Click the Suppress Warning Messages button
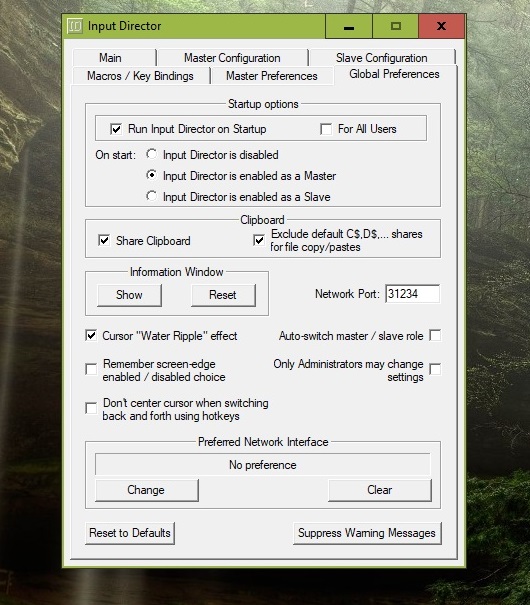Viewport: 530px width, 605px height. pyautogui.click(x=367, y=533)
